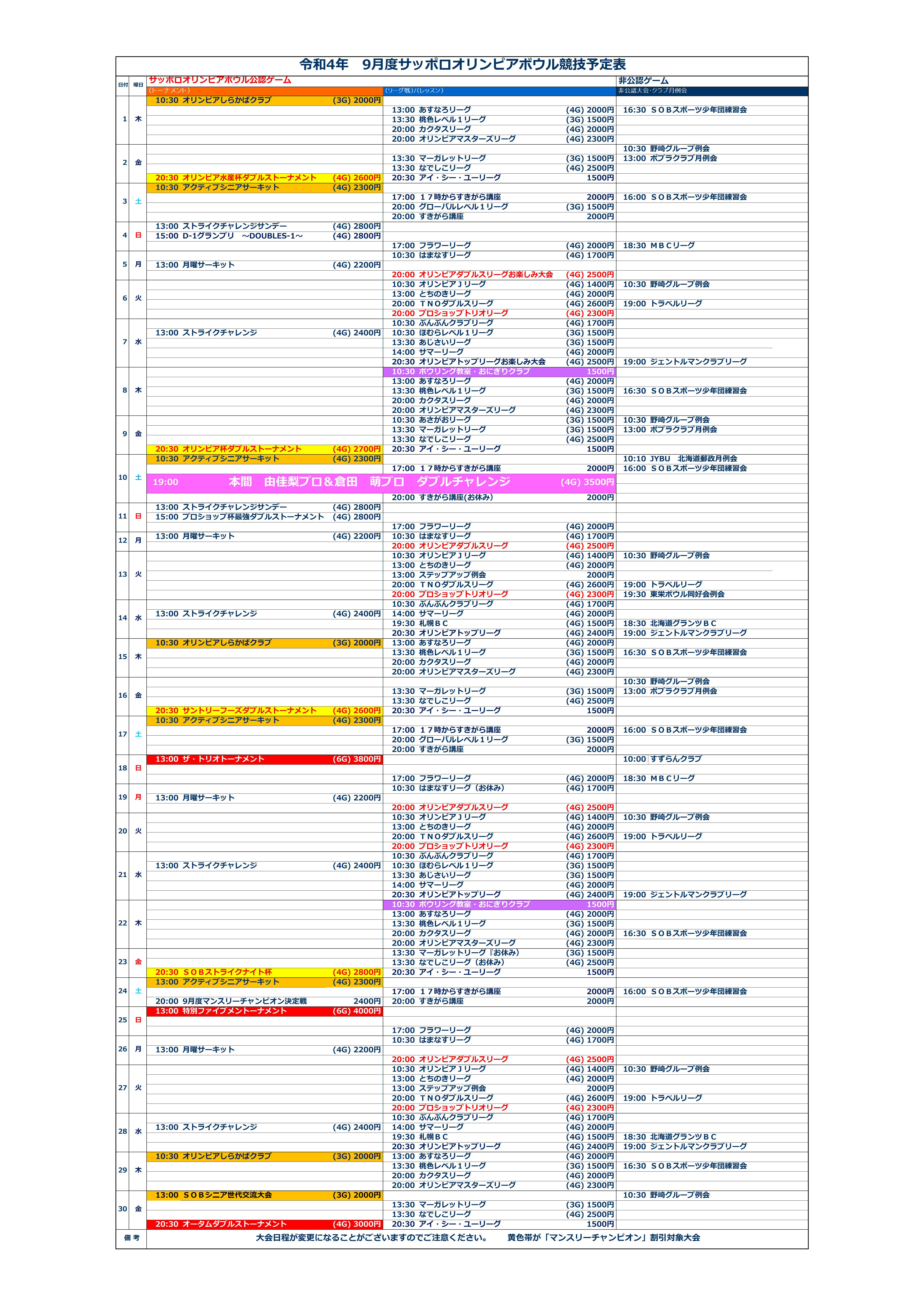Click the 日付 column header

coord(123,85)
